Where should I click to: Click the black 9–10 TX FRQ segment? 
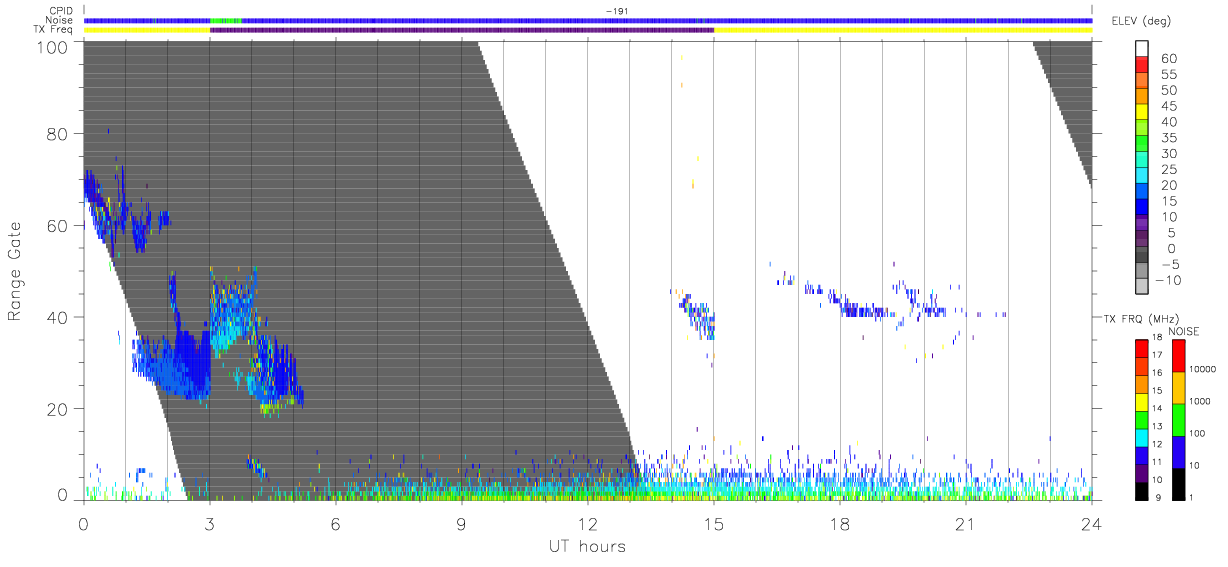[x=1141, y=490]
